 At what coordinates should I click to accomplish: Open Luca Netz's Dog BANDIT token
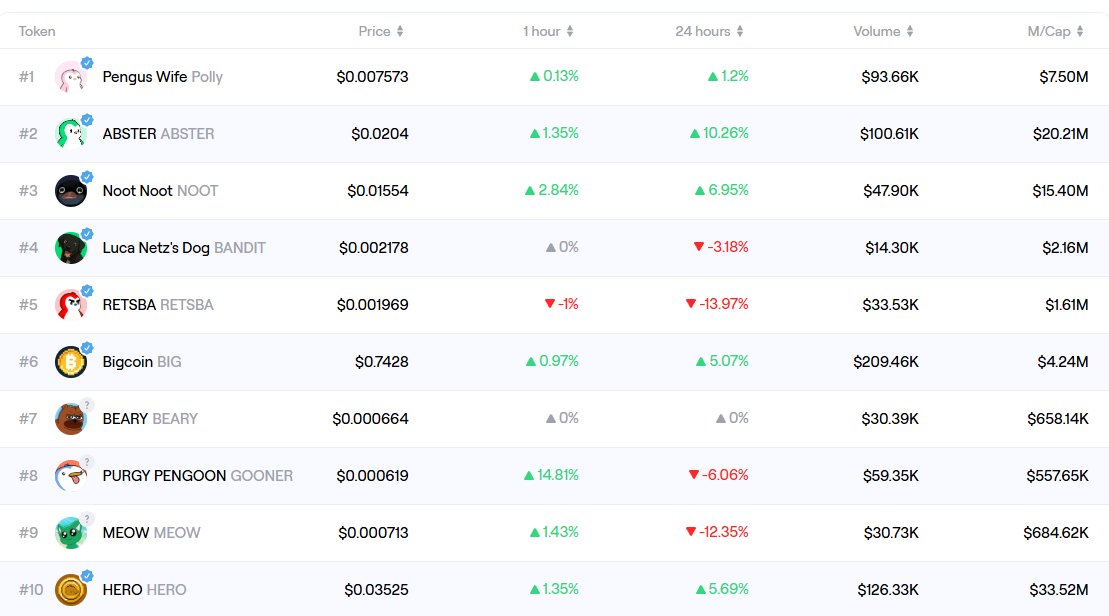pos(184,248)
